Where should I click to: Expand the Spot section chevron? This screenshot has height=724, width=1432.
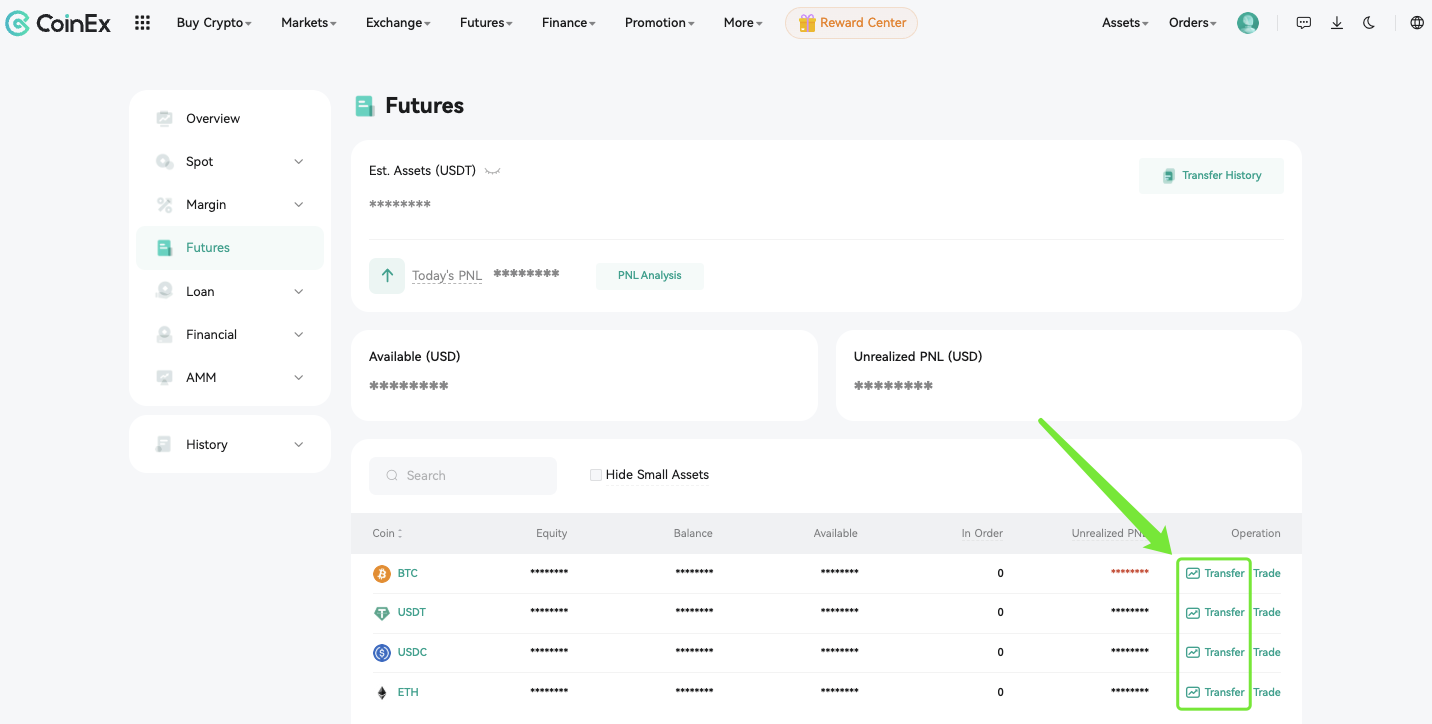coord(299,161)
